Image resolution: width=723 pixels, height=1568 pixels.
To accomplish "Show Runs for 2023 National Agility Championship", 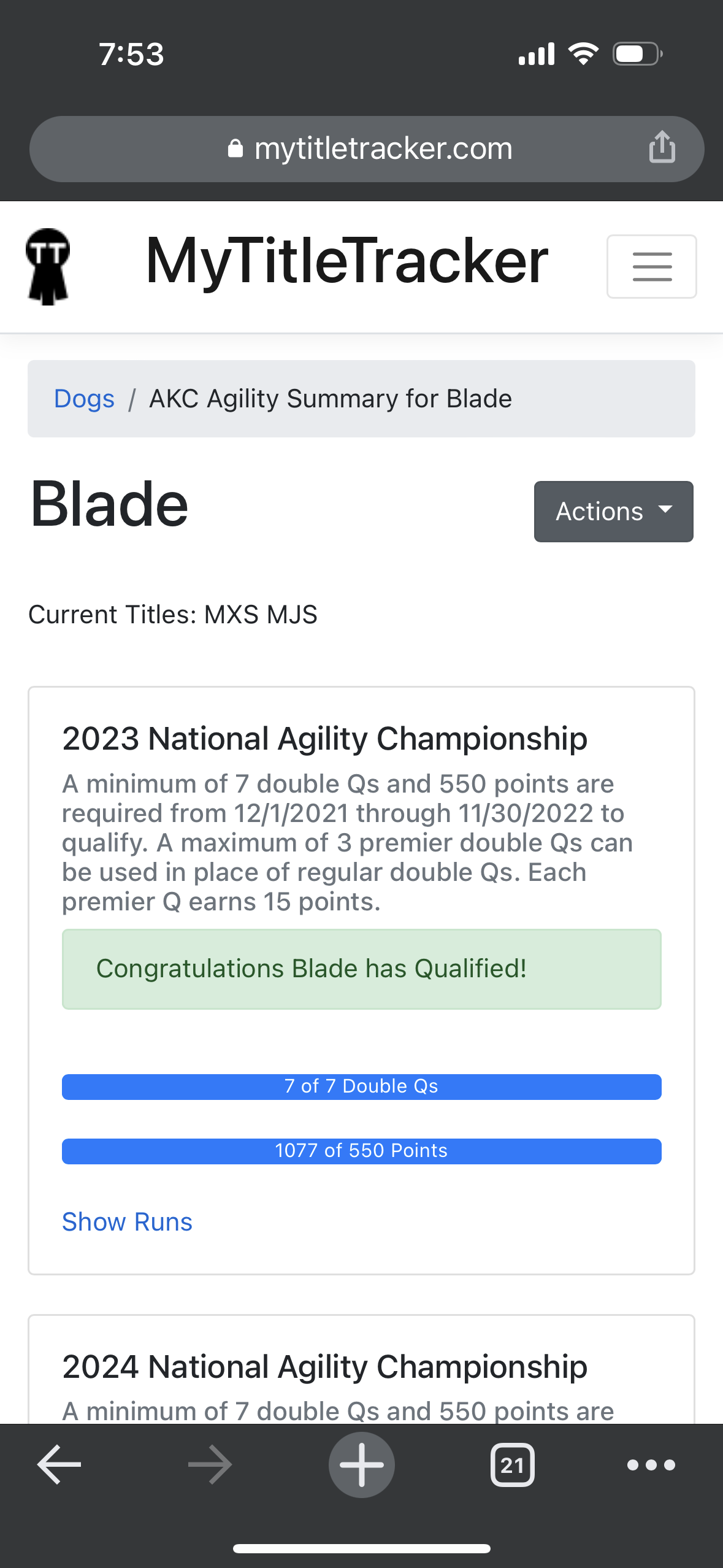I will point(128,1222).
